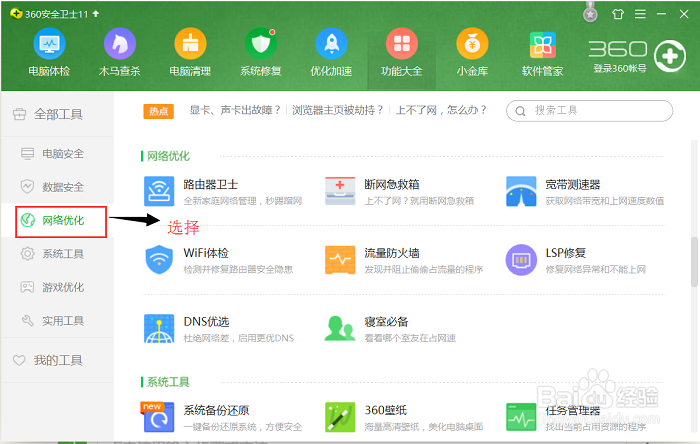Select 全部工具 in the sidebar
The image size is (700, 444).
[57, 115]
